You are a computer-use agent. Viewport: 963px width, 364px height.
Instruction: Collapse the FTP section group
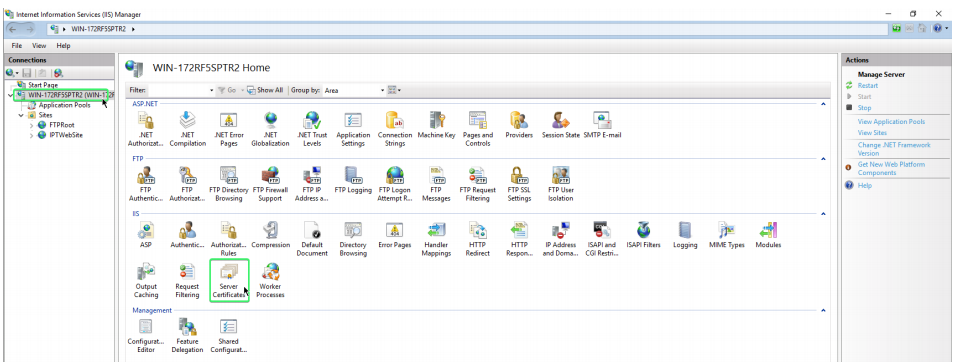824,158
